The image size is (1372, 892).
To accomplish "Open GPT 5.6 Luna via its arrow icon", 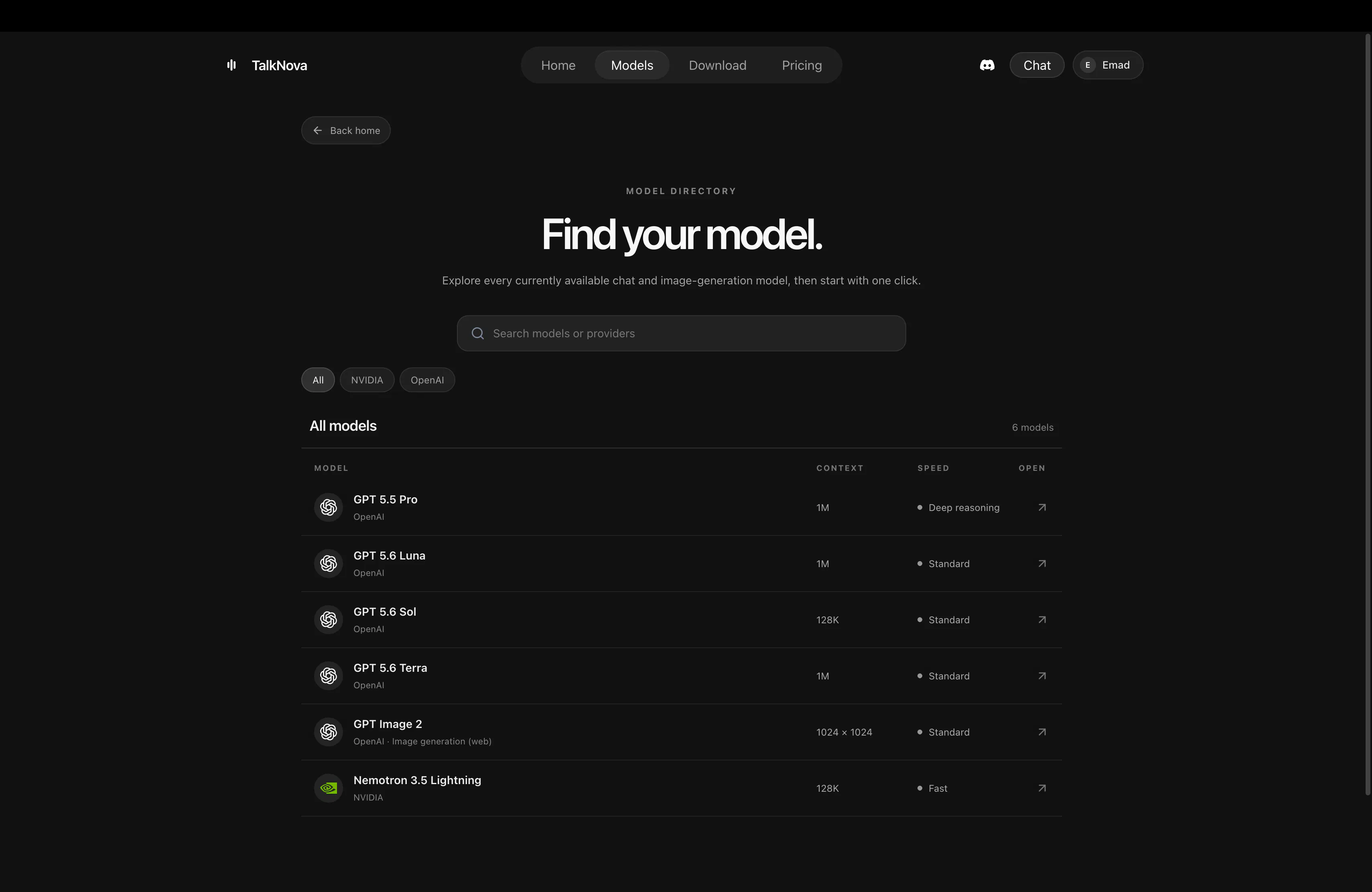I will [x=1042, y=564].
